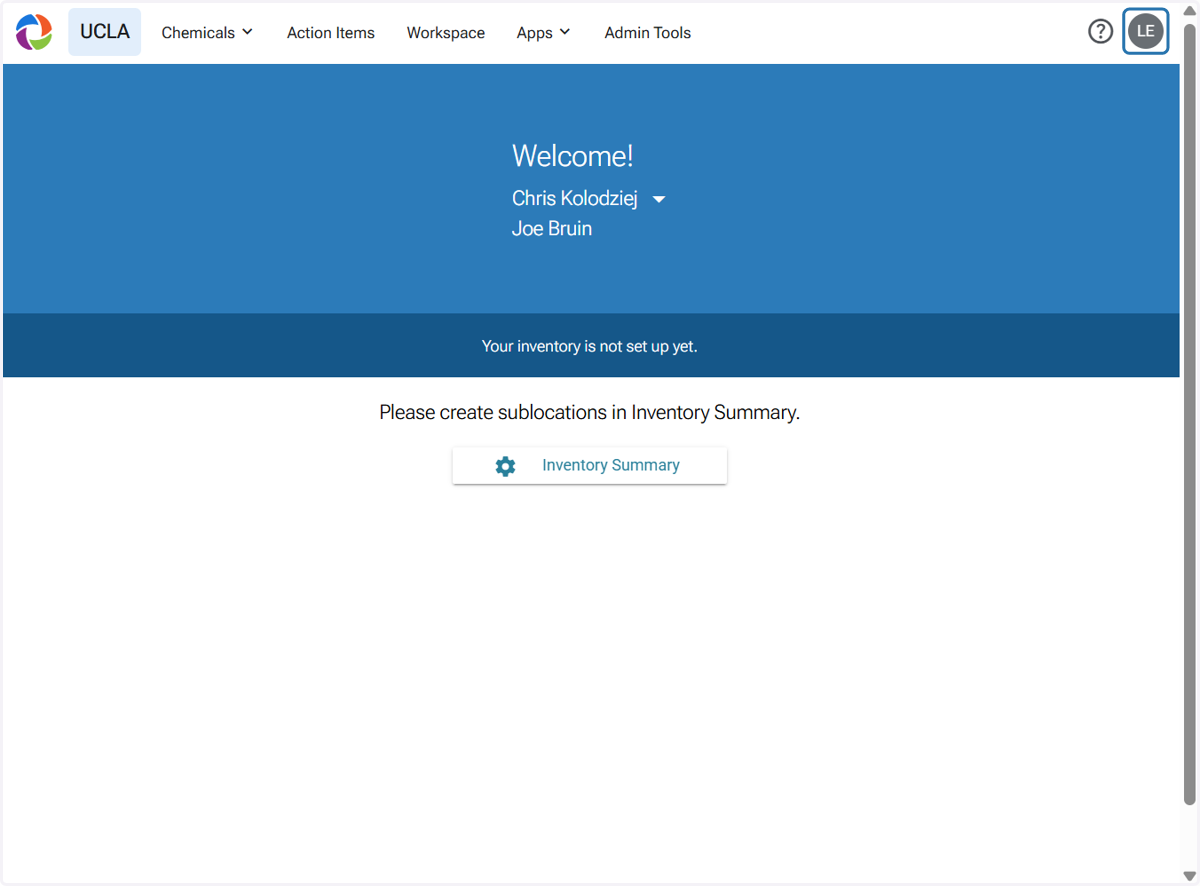1200x886 pixels.
Task: Select the Chris Kolodziej name text
Action: click(575, 198)
